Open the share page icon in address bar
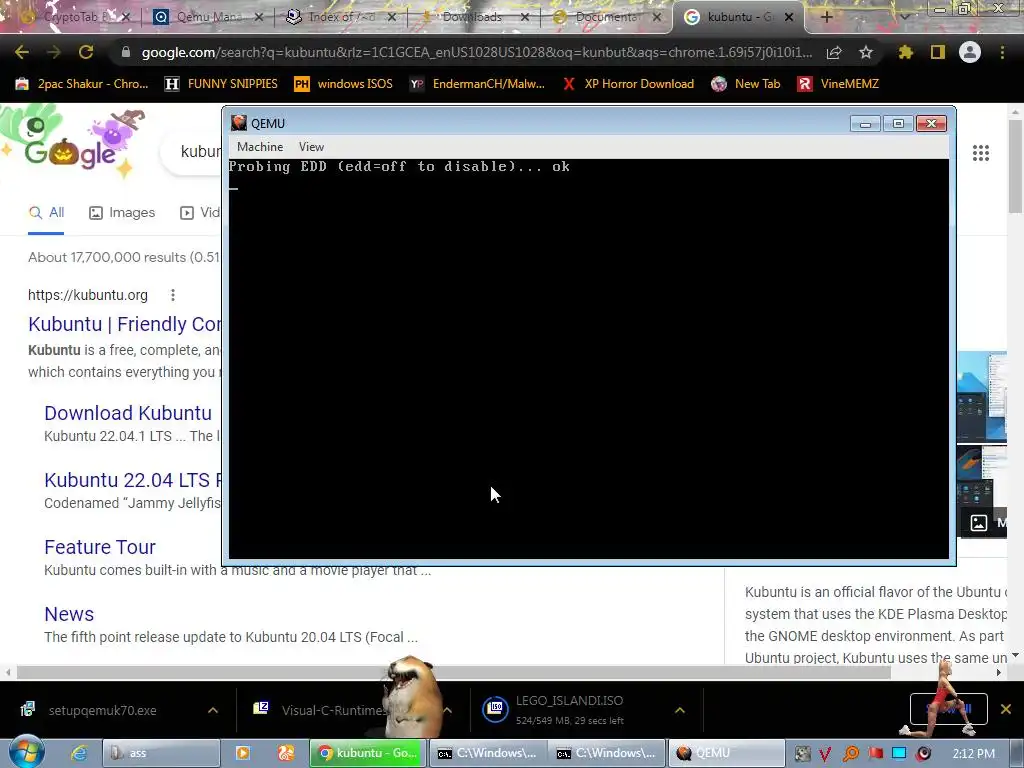The width and height of the screenshot is (1024, 768). tap(834, 53)
